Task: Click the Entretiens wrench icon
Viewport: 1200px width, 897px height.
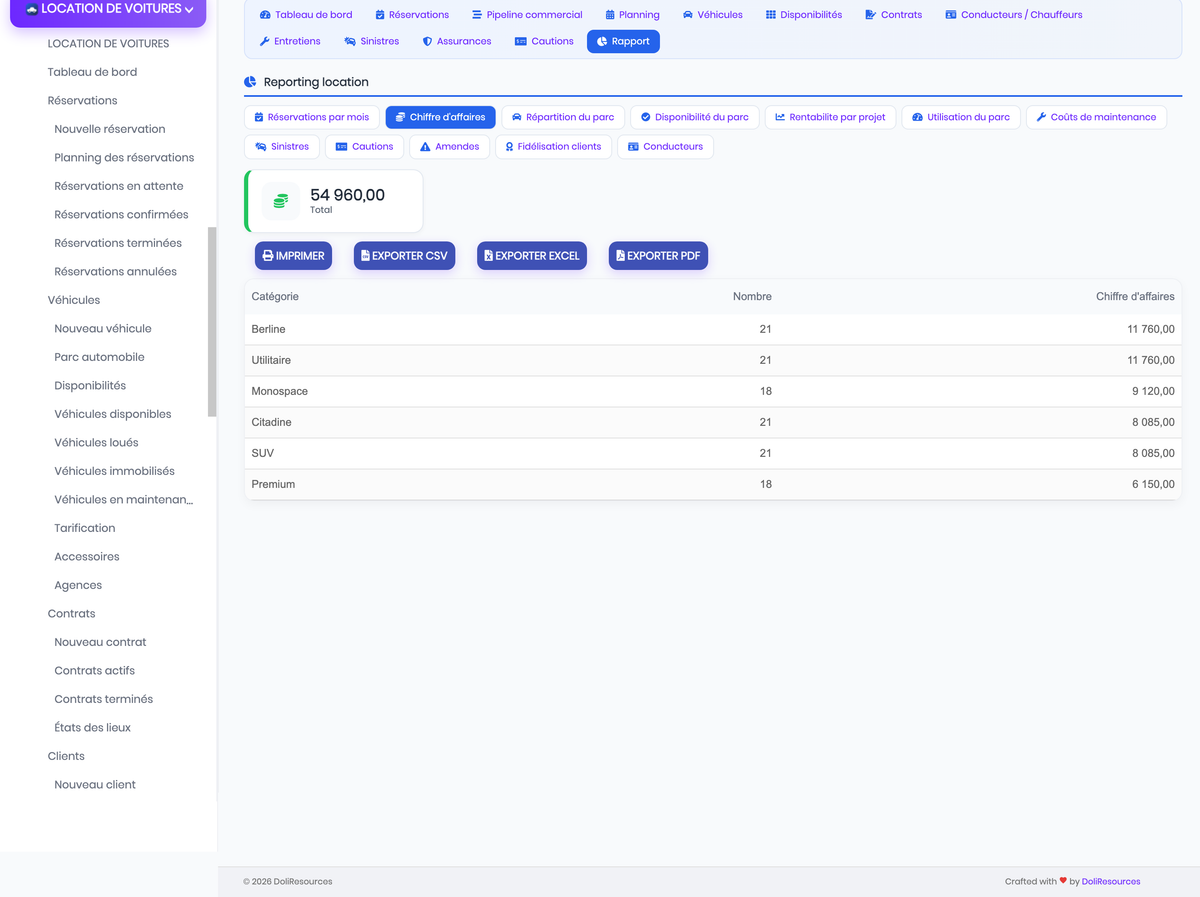Action: [265, 42]
